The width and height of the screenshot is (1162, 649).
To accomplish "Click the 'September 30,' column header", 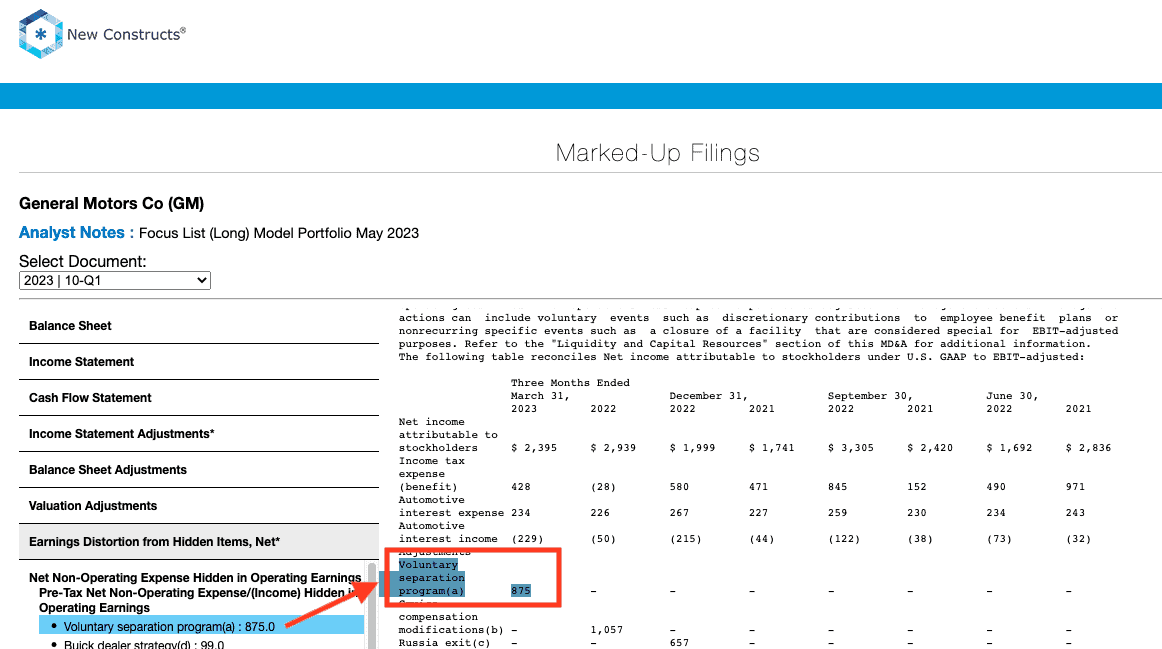I will click(870, 396).
